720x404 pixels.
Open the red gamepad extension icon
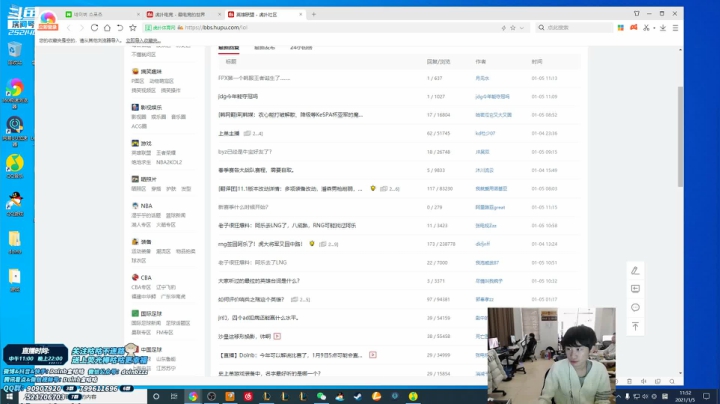pyautogui.click(x=634, y=28)
